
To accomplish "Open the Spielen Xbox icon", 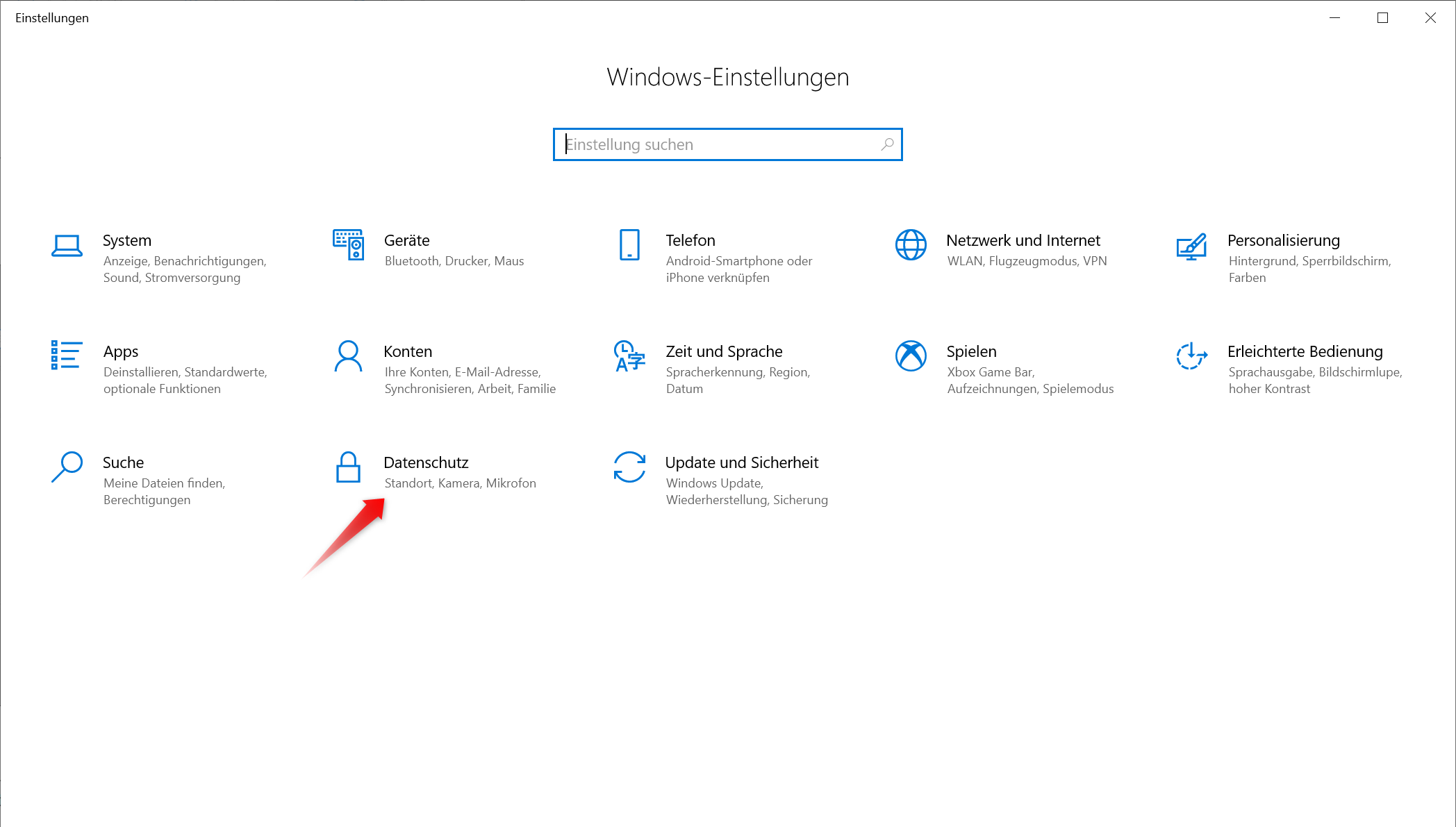I will click(911, 356).
